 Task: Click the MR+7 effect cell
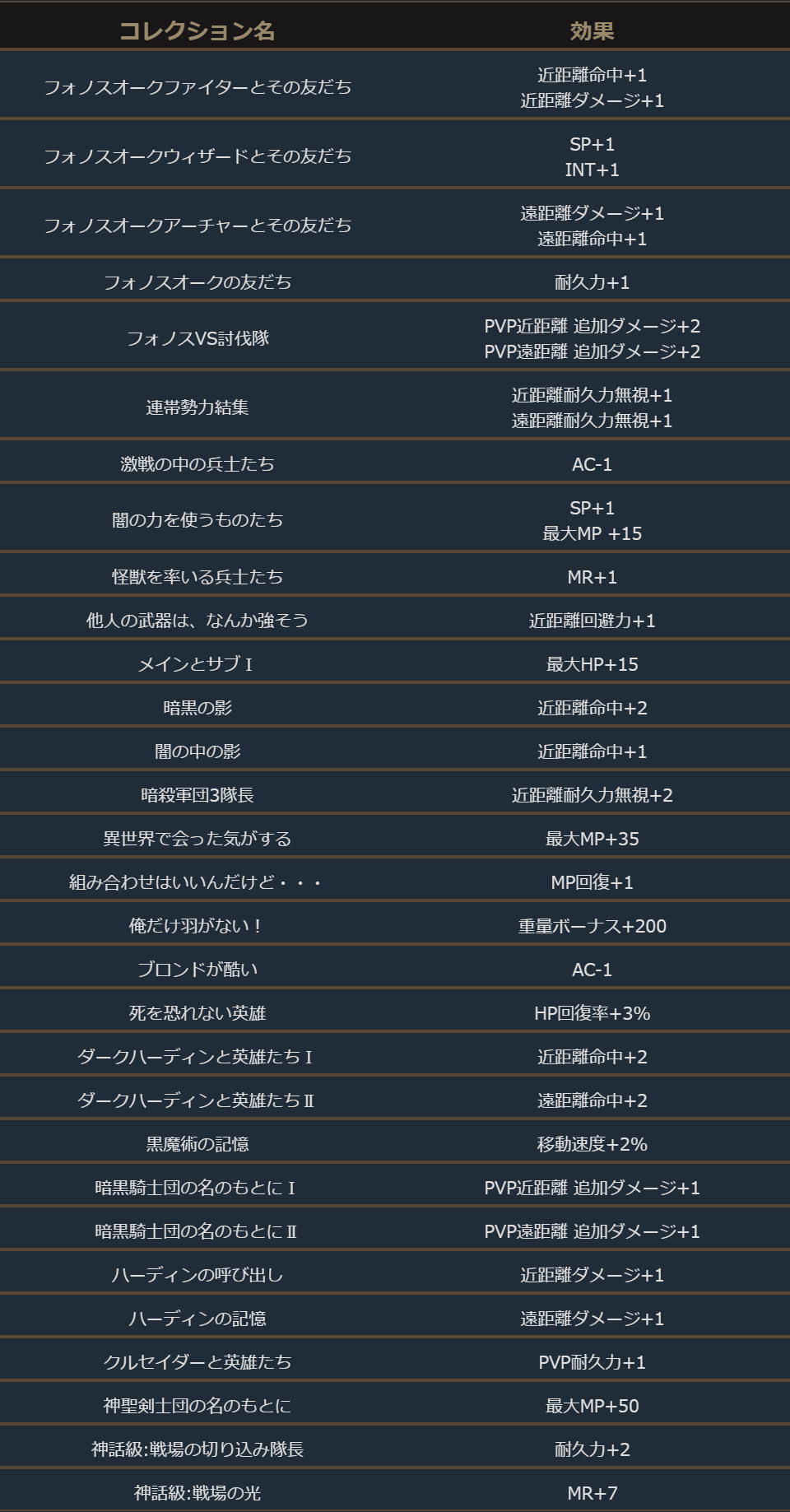[592, 1493]
